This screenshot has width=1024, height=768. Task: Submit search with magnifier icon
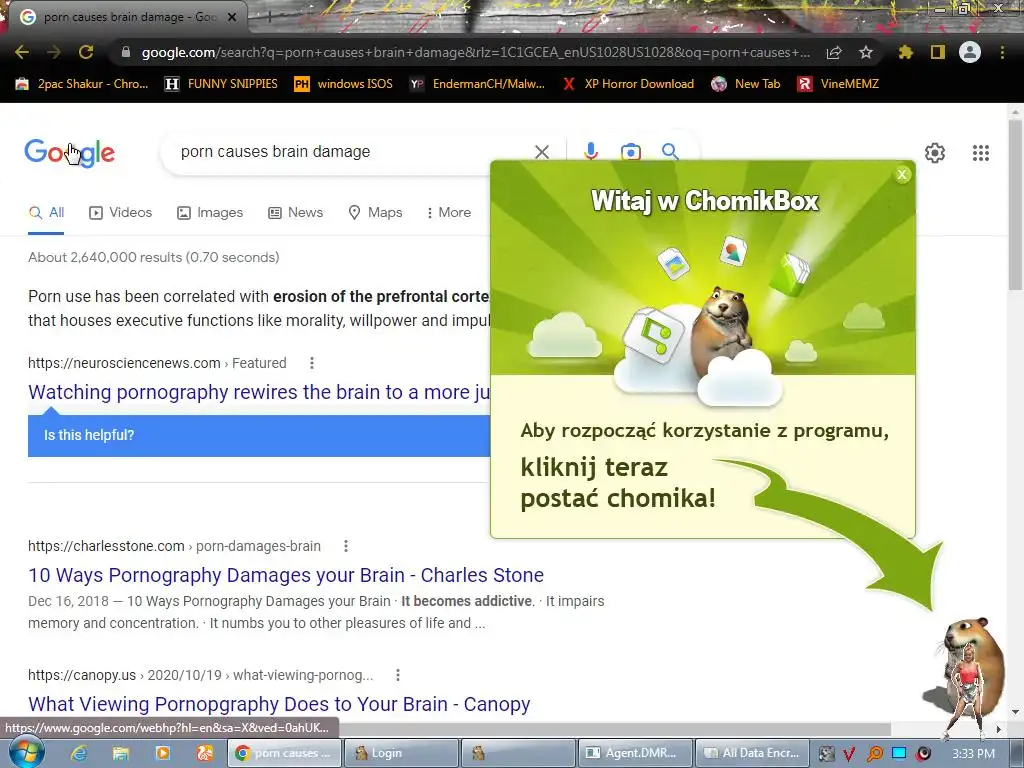click(670, 152)
